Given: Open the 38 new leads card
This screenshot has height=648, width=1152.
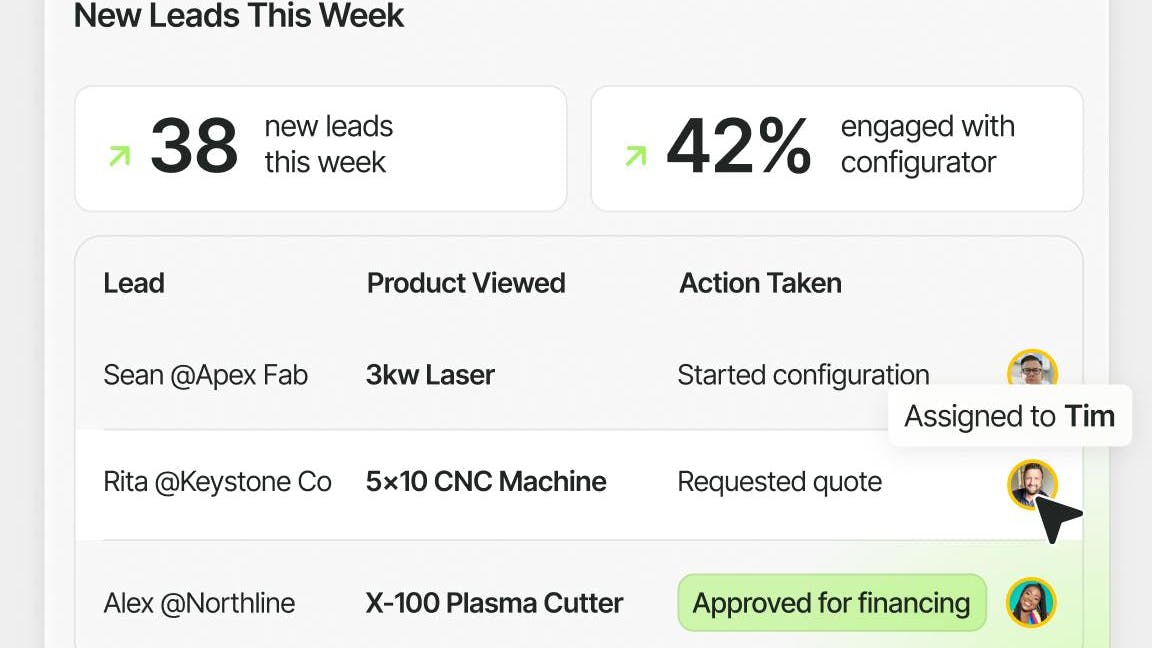Looking at the screenshot, I should click(320, 148).
